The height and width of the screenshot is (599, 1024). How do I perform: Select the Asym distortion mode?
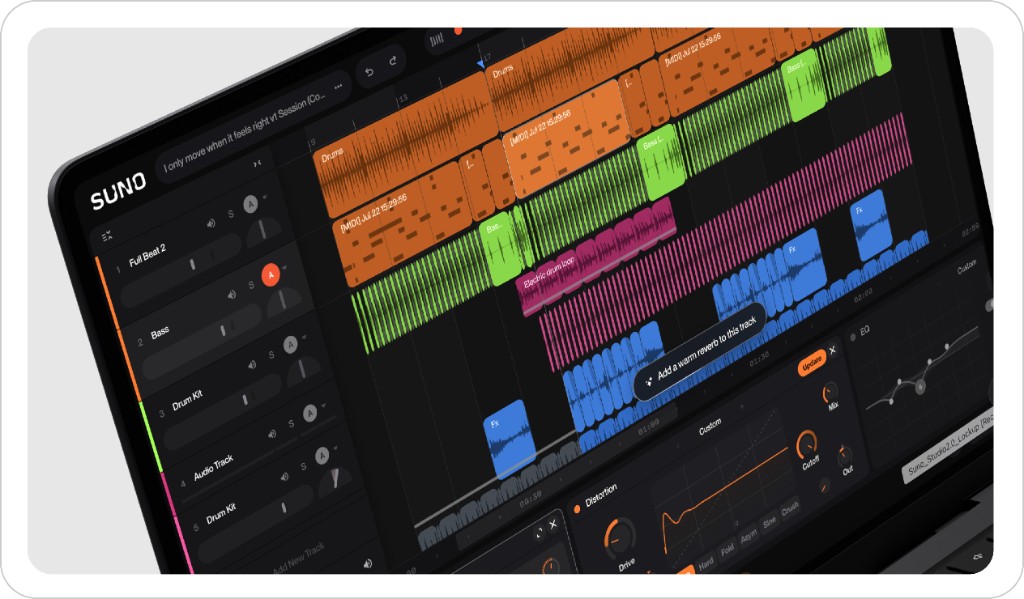(x=748, y=536)
